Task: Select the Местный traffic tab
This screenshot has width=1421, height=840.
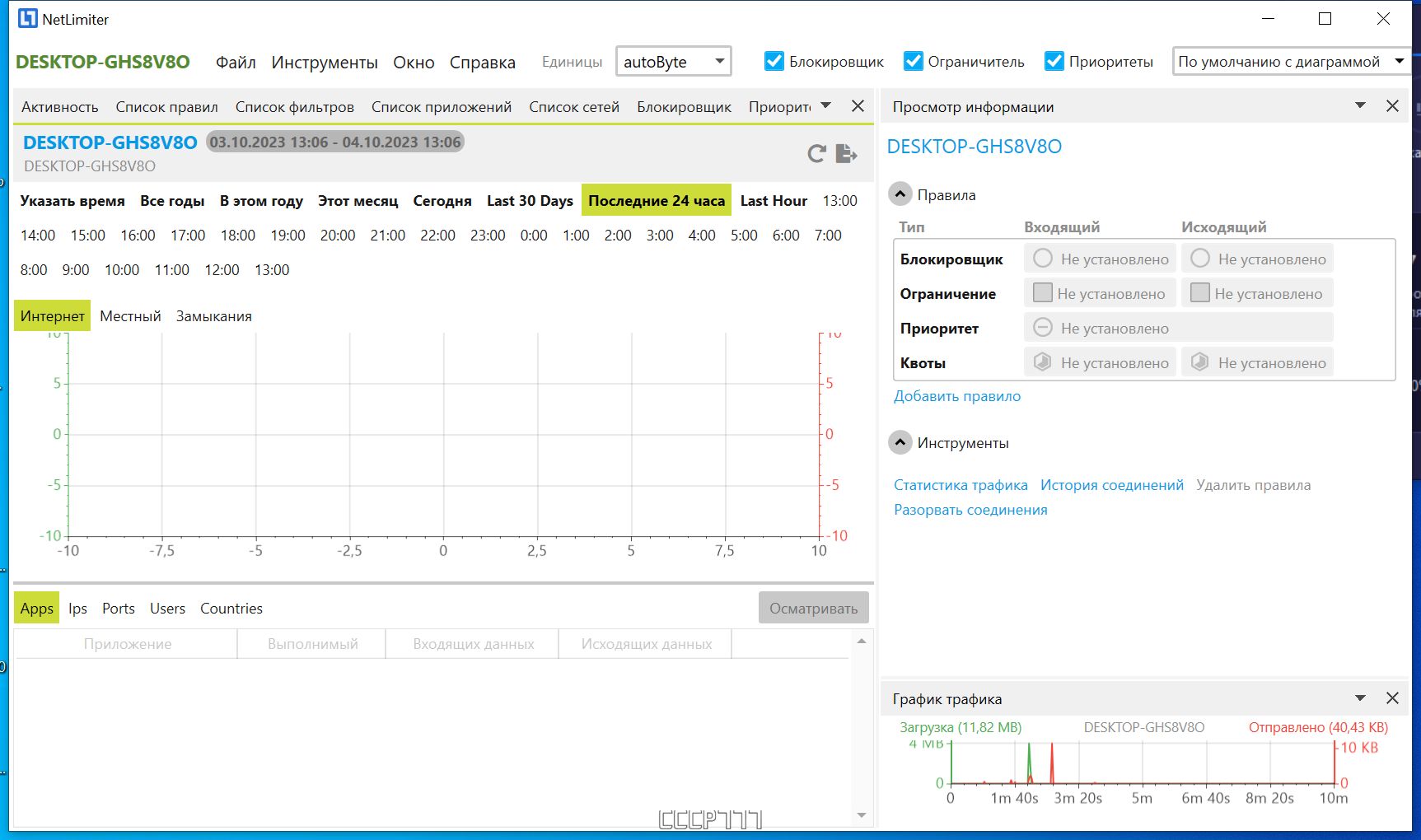Action: 130,316
